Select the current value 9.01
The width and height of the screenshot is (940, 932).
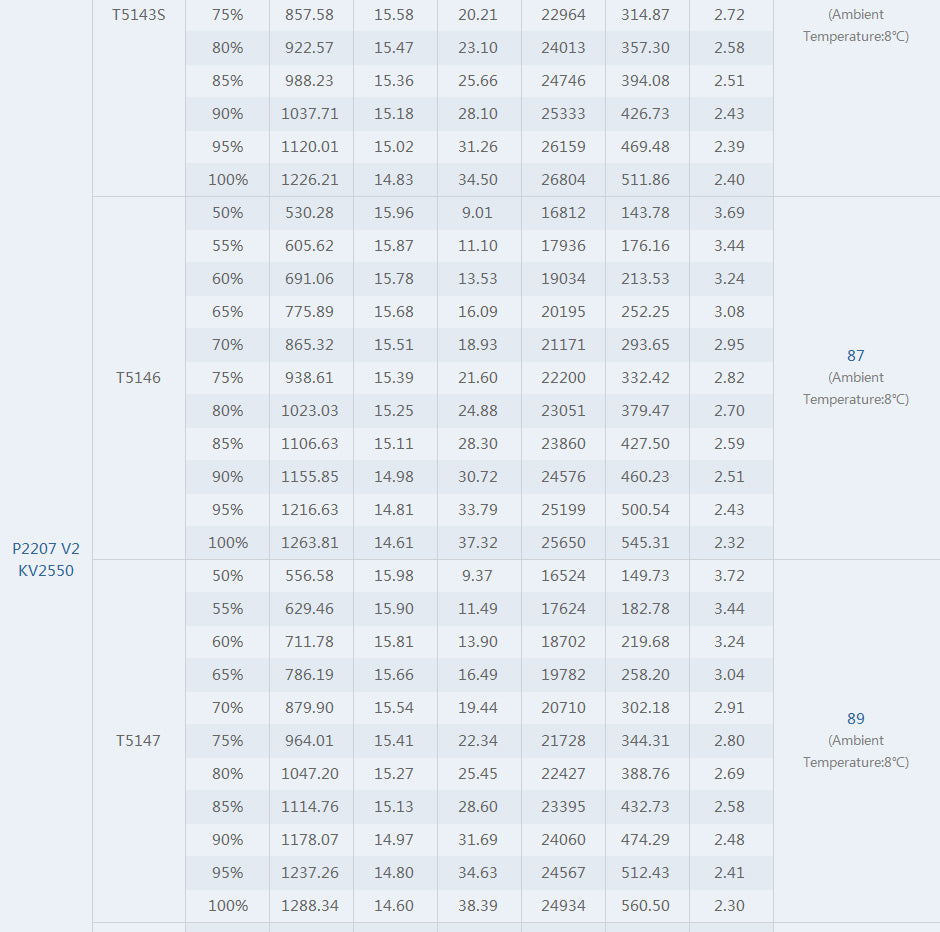[x=478, y=213]
